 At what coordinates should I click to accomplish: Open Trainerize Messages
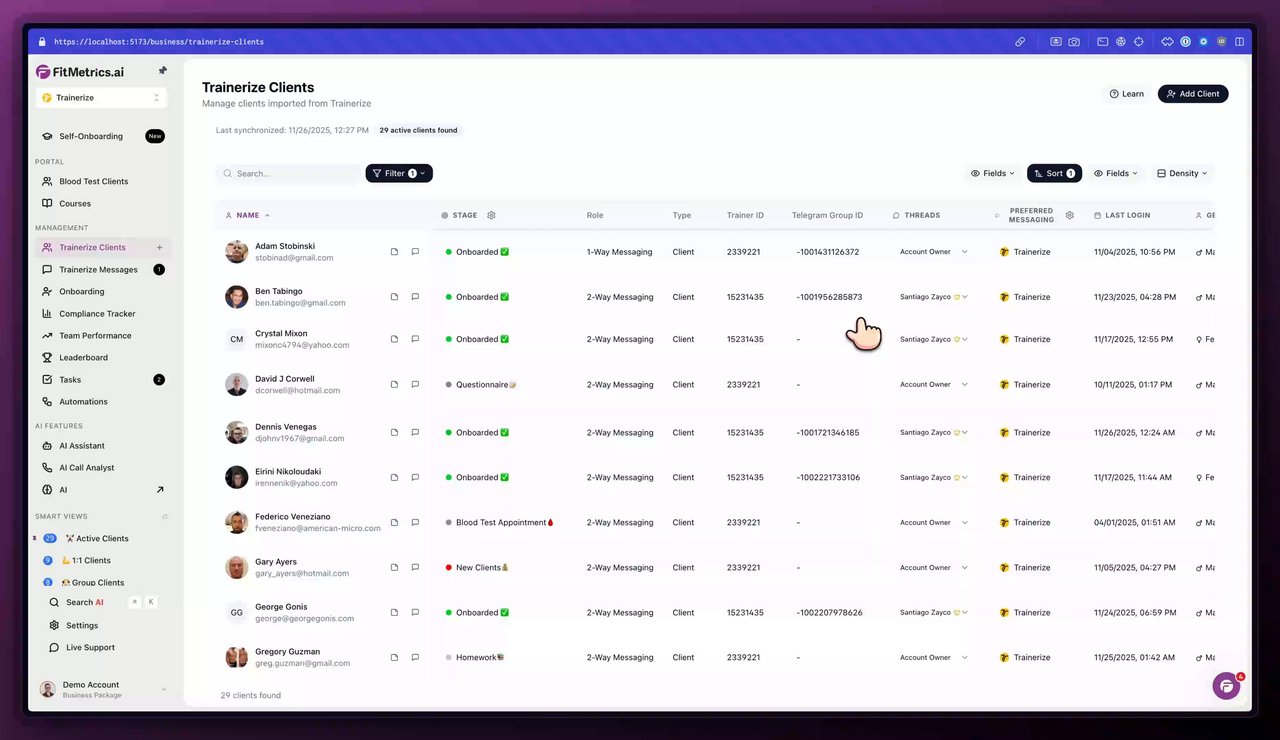(x=98, y=269)
